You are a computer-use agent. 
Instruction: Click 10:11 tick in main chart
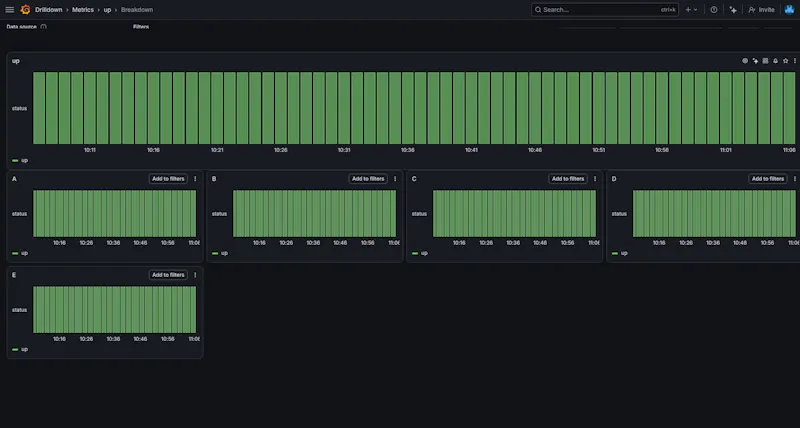[90, 150]
